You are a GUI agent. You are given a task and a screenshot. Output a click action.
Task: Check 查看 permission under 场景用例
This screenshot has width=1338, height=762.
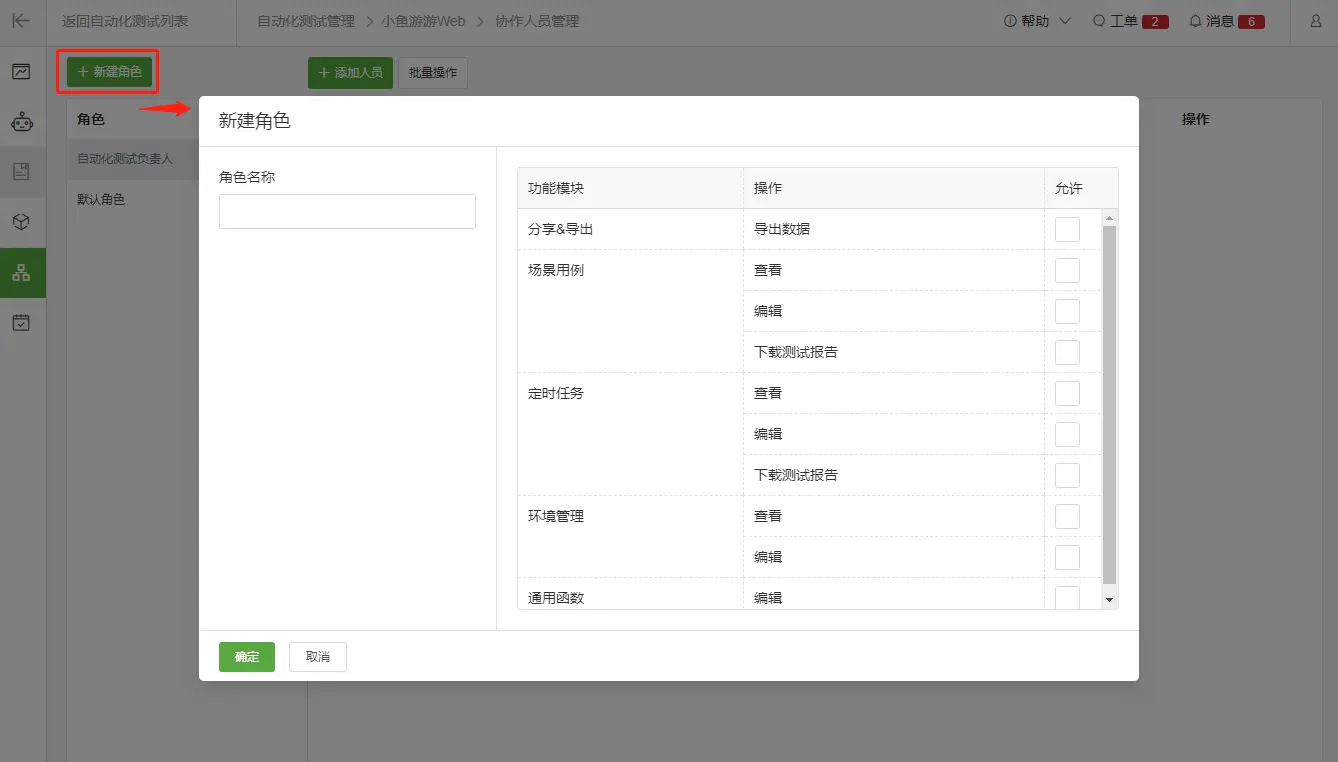tap(1067, 269)
